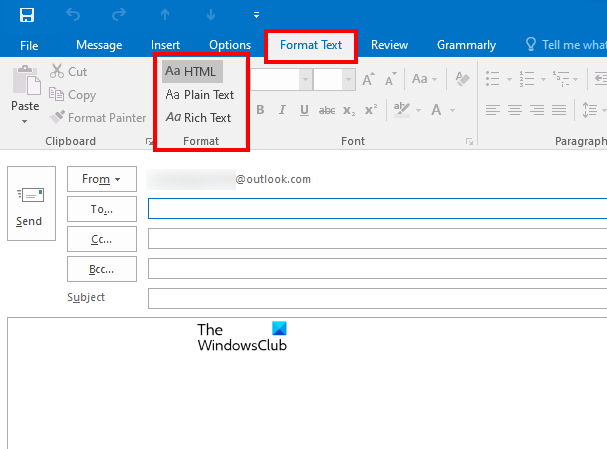Toggle Bold formatting
Viewport: 607px width, 449px height.
260,110
